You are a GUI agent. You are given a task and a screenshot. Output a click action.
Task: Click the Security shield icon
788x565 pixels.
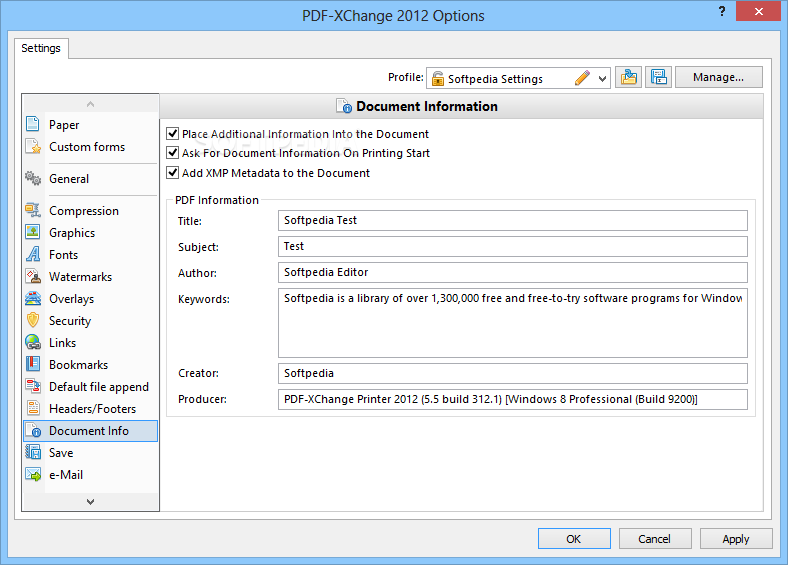coord(33,320)
